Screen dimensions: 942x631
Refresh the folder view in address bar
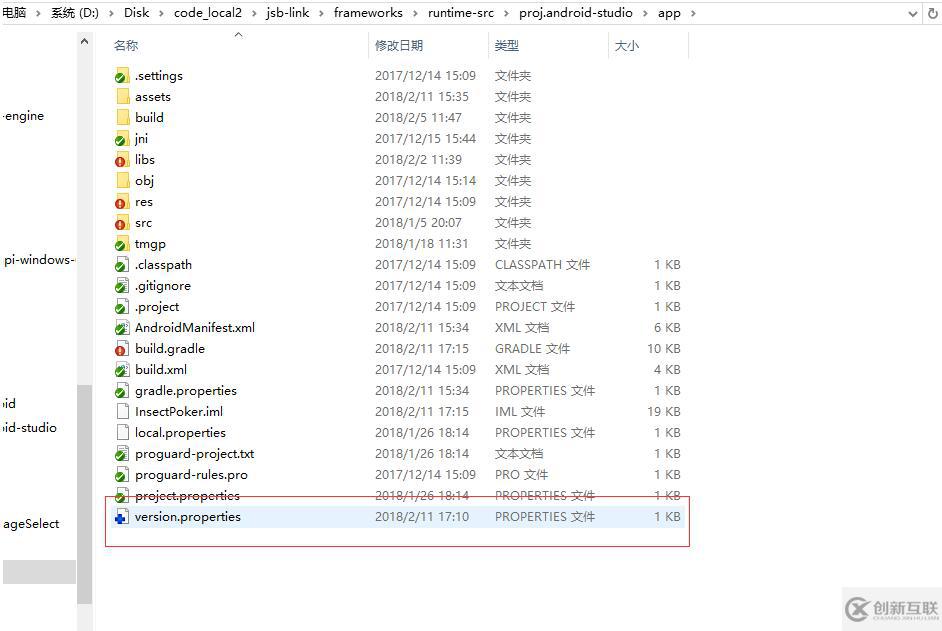932,13
